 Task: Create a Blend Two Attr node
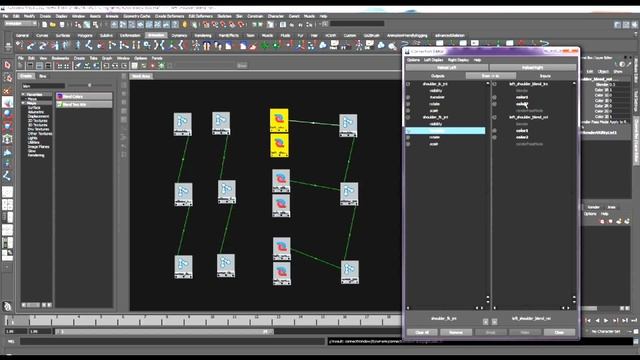[84, 104]
